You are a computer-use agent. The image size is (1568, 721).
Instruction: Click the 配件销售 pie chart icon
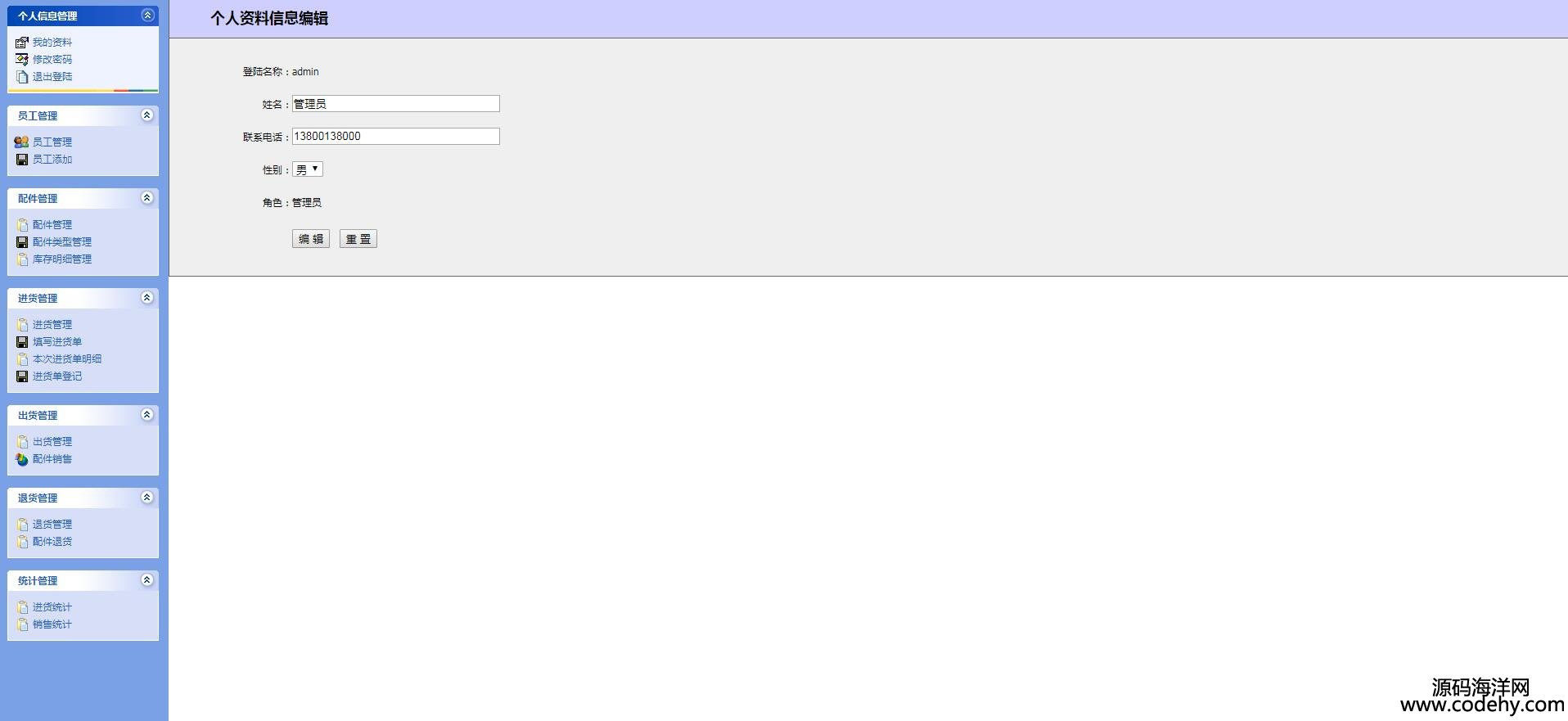tap(22, 459)
